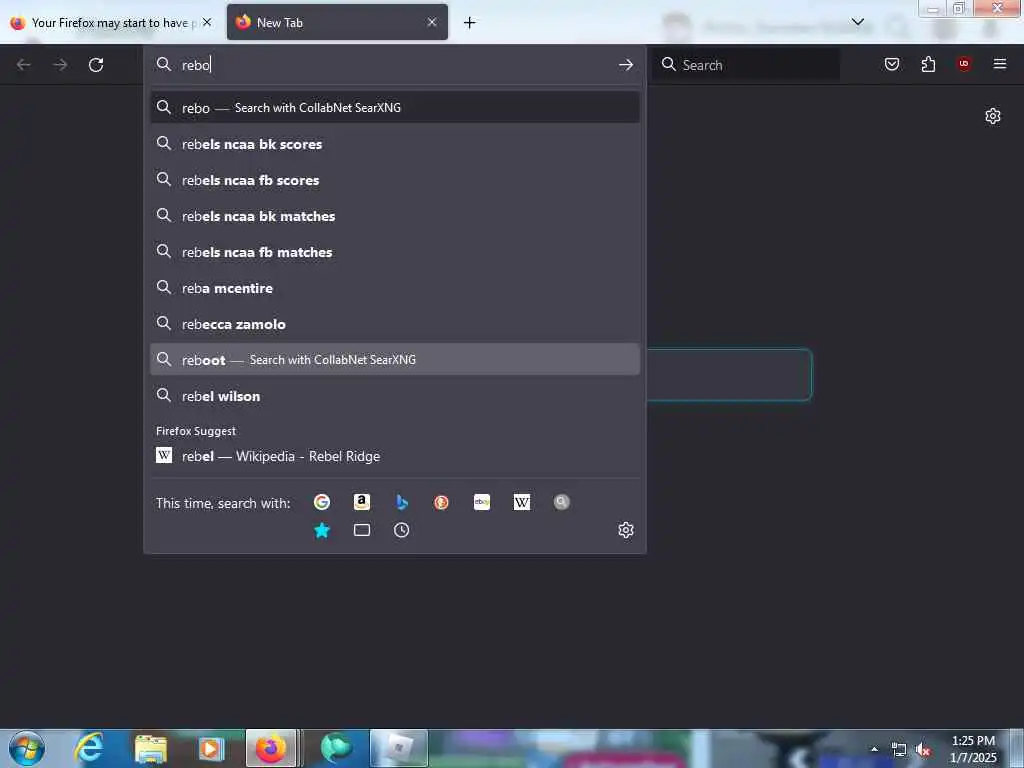Close the 'Your Firefox may start' tab

tap(207, 22)
